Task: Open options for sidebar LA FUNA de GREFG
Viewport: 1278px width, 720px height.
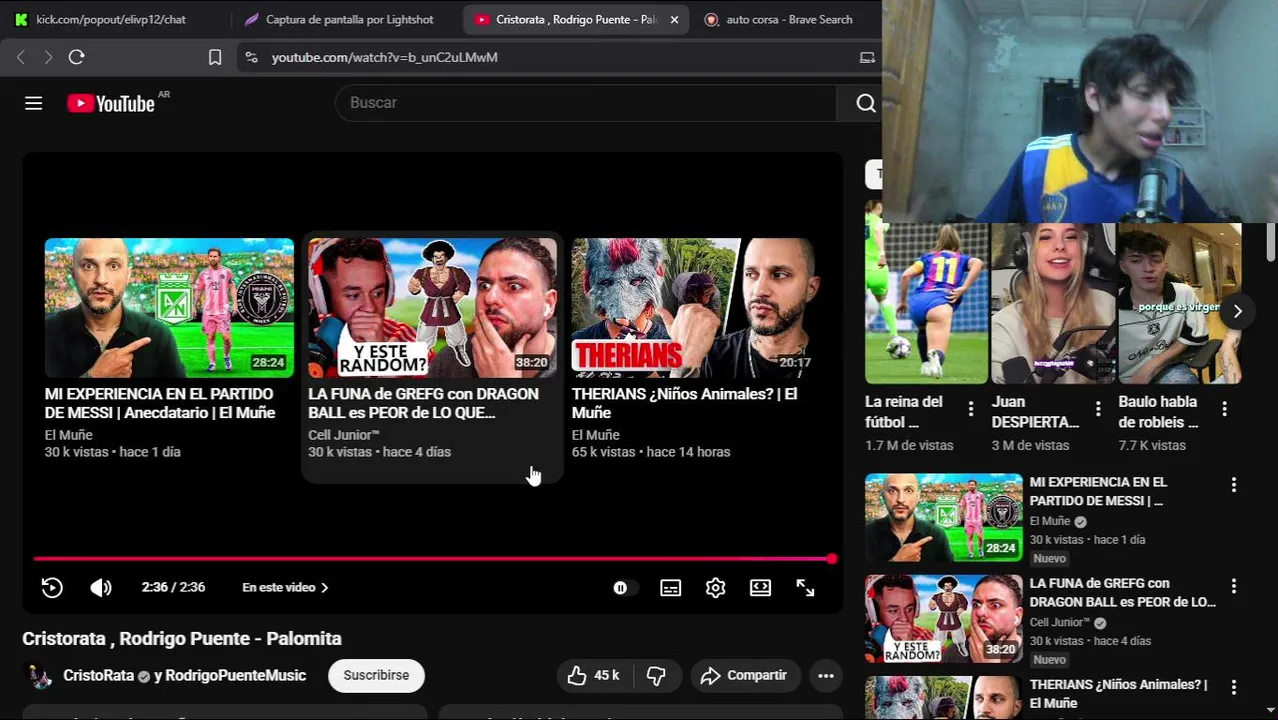Action: point(1233,585)
